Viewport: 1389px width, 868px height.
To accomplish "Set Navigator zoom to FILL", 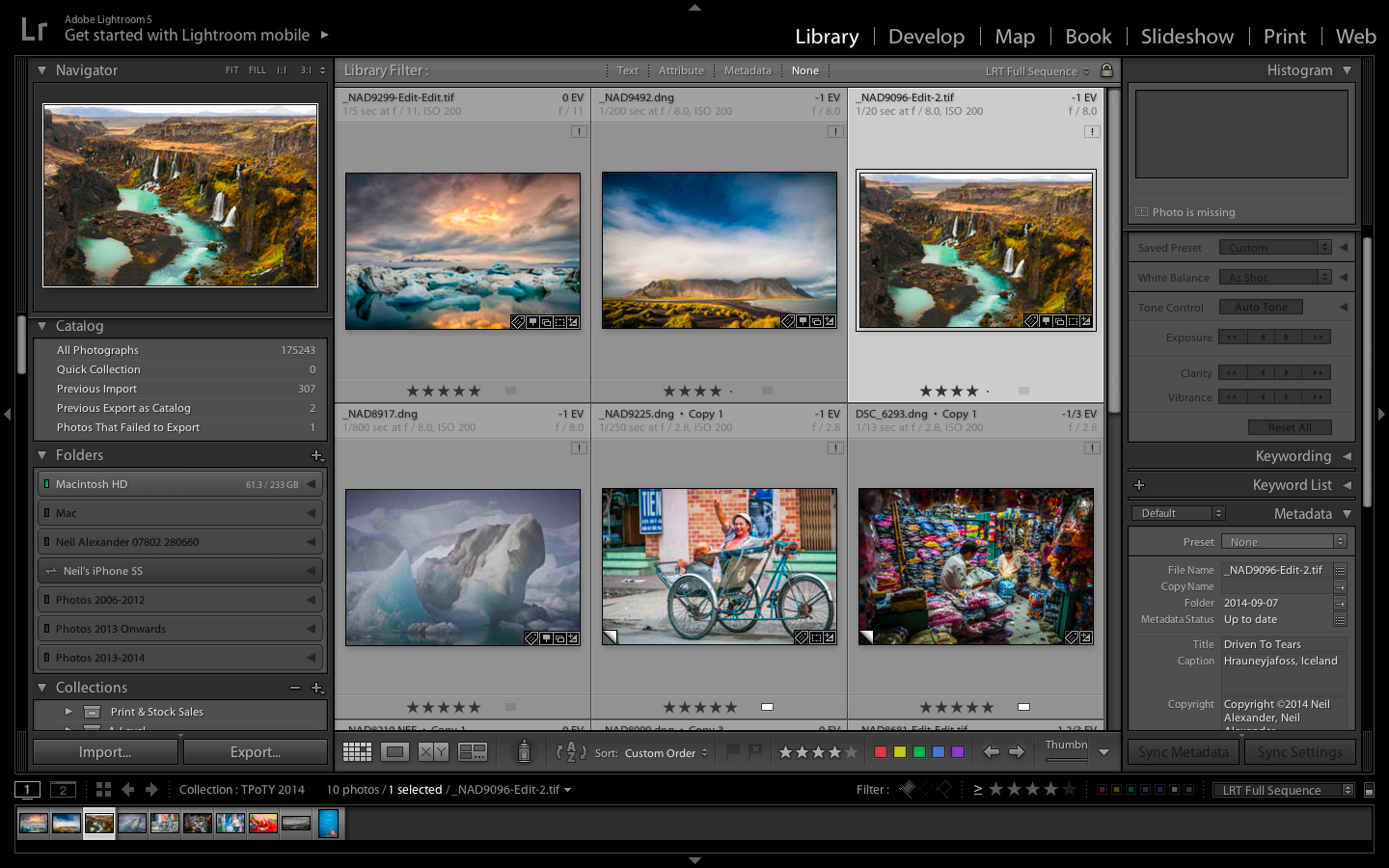I will click(x=258, y=70).
